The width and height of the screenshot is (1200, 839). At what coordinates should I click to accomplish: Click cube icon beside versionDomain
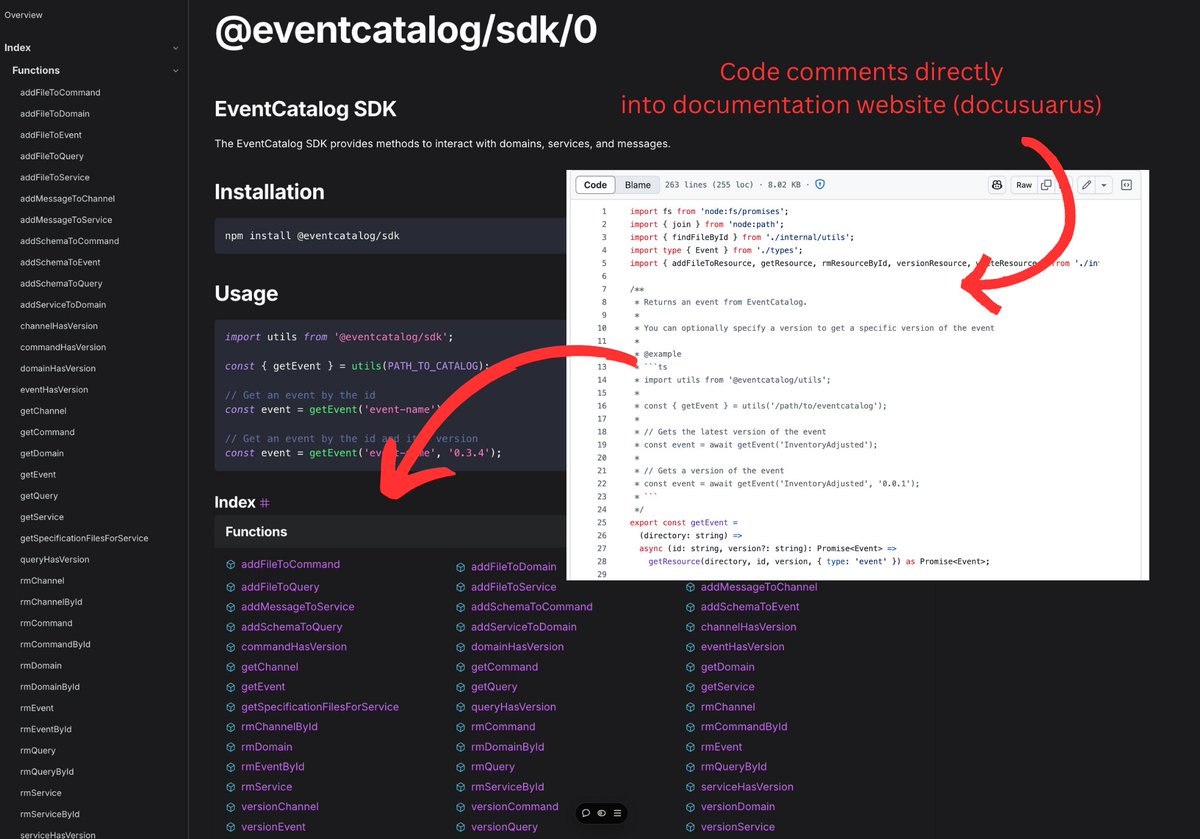pyautogui.click(x=691, y=807)
